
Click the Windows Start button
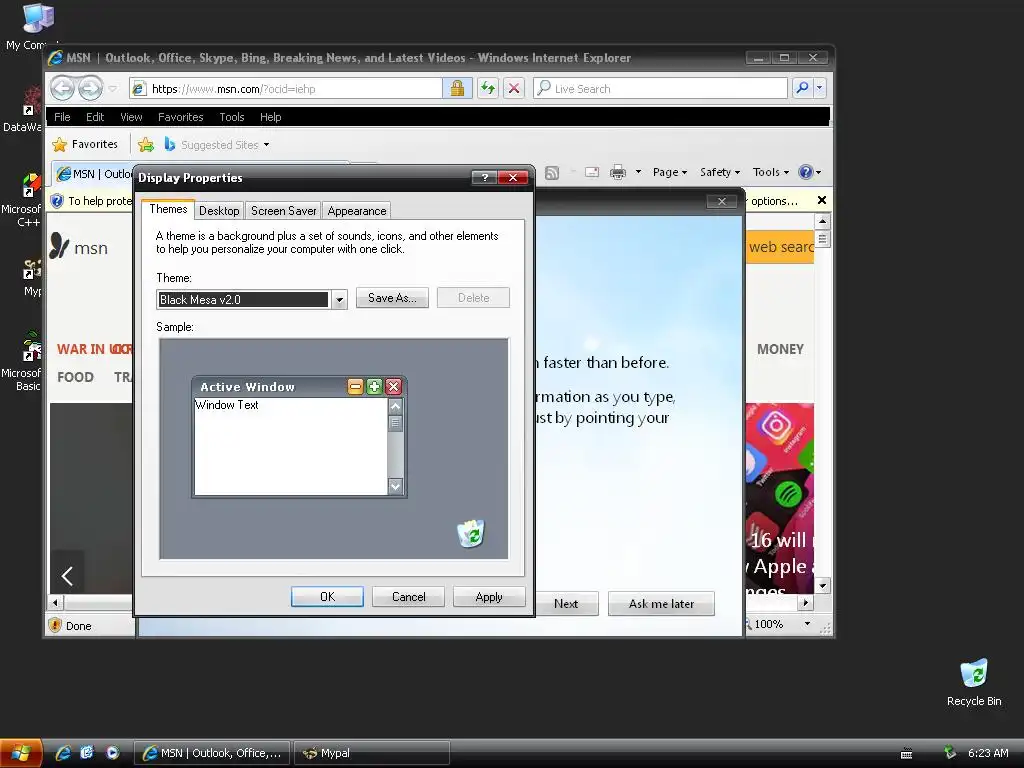tap(21, 753)
